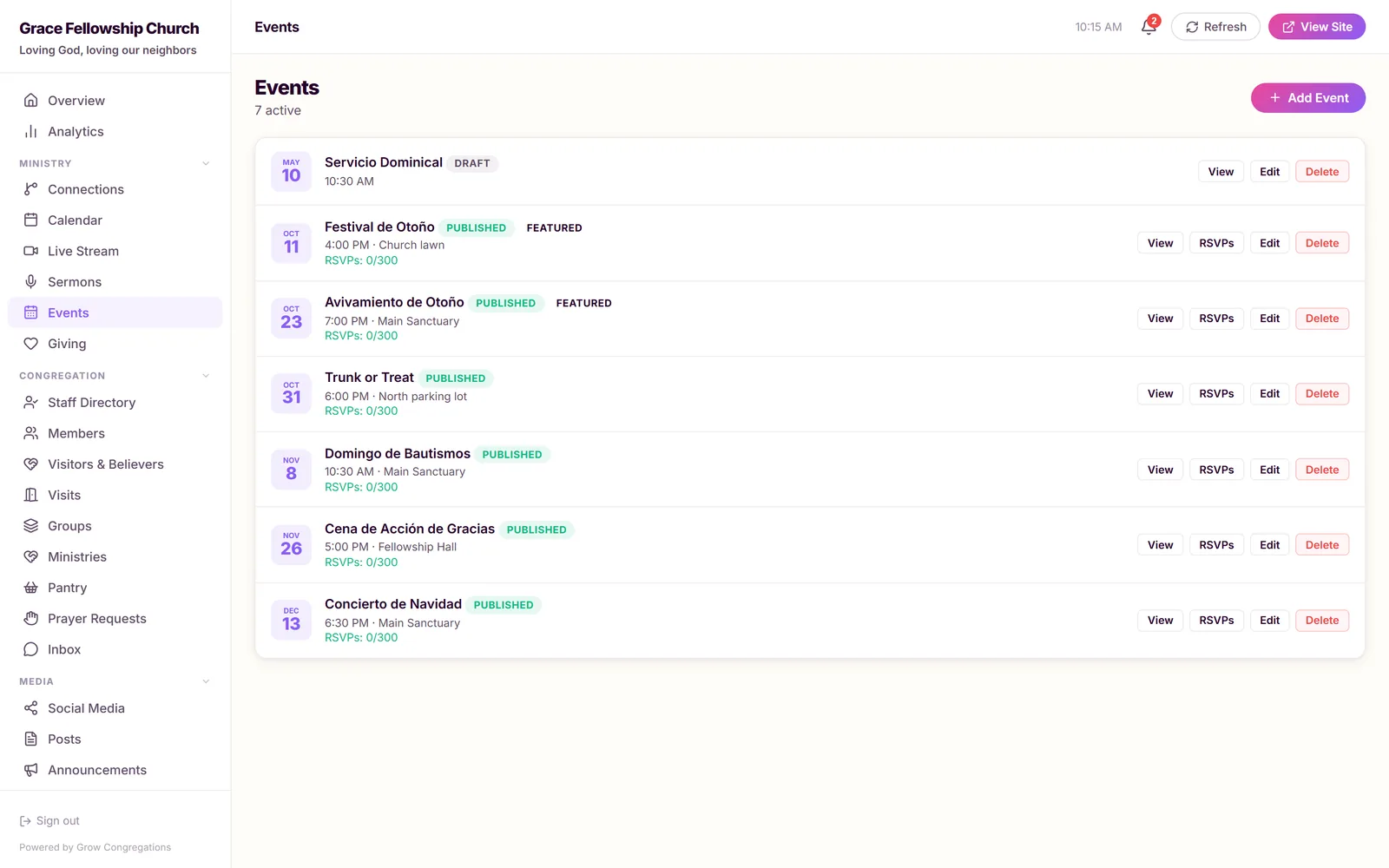Open the Visits menu item
This screenshot has height=868, width=1389.
(x=115, y=495)
